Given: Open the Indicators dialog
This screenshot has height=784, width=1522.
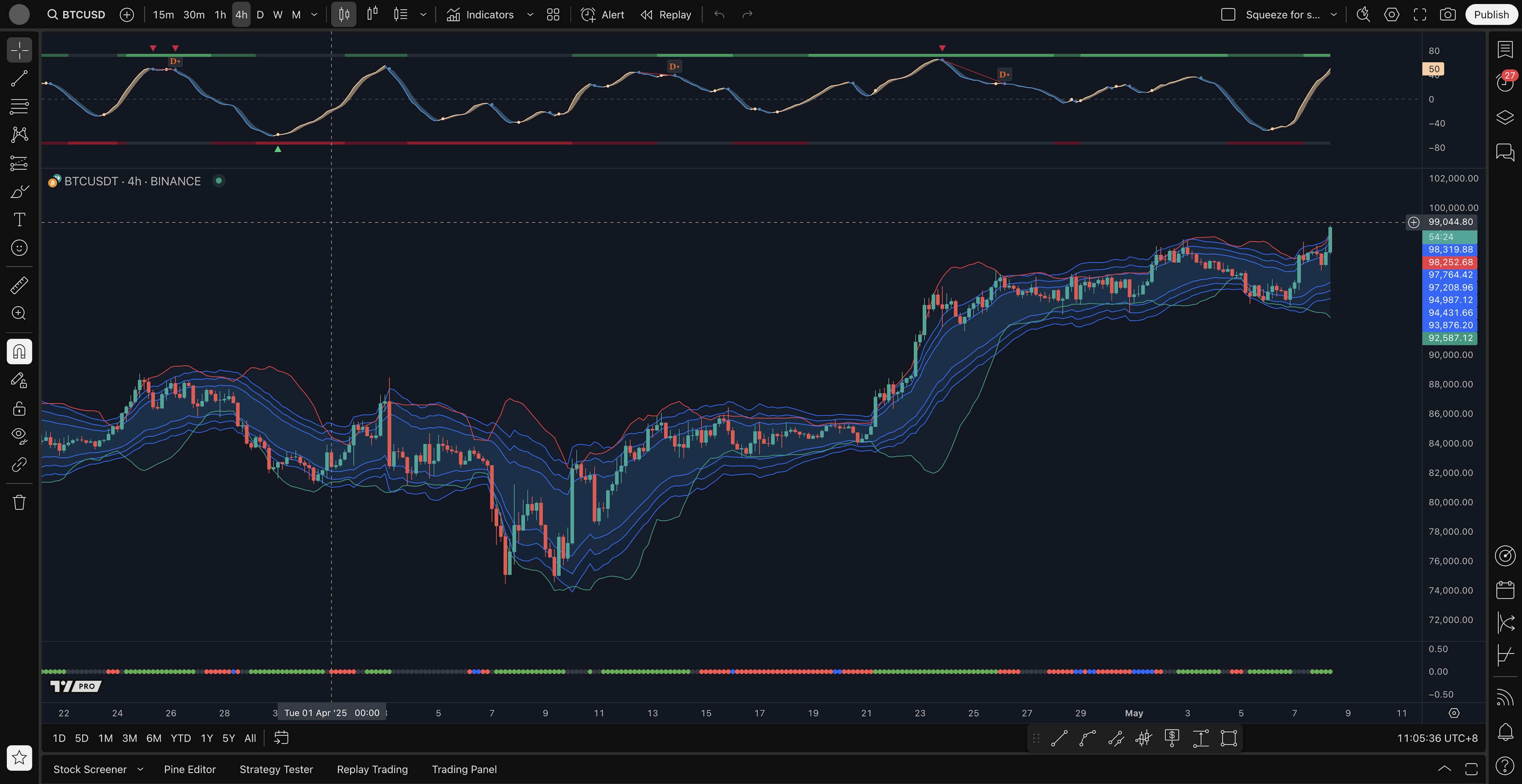Looking at the screenshot, I should (480, 15).
